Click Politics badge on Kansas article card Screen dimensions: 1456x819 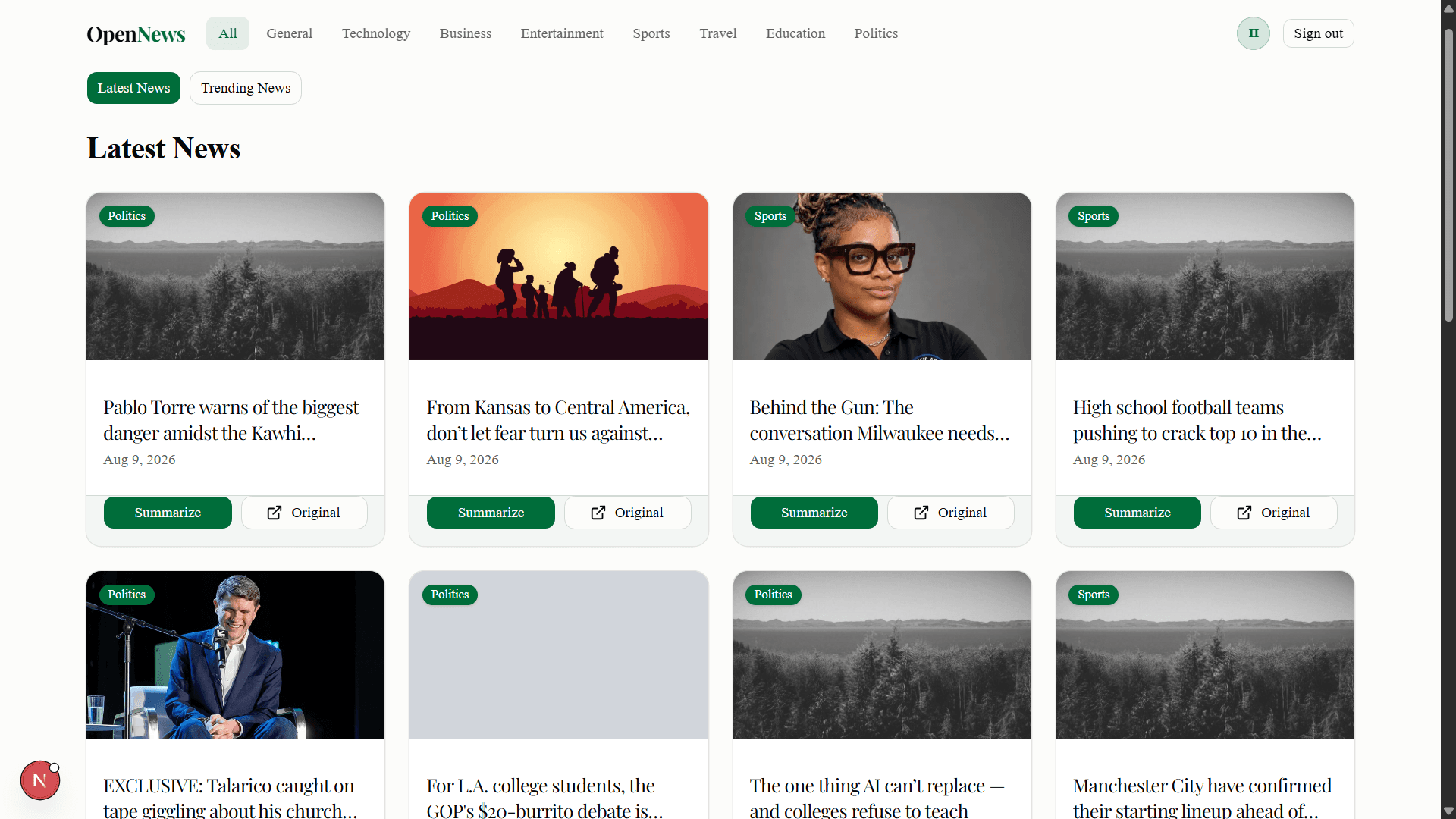450,216
